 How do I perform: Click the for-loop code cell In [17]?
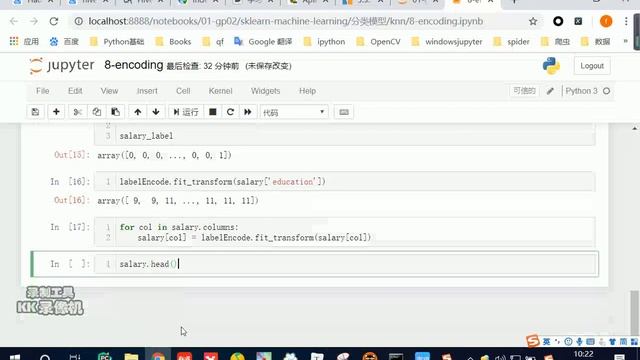(345, 232)
